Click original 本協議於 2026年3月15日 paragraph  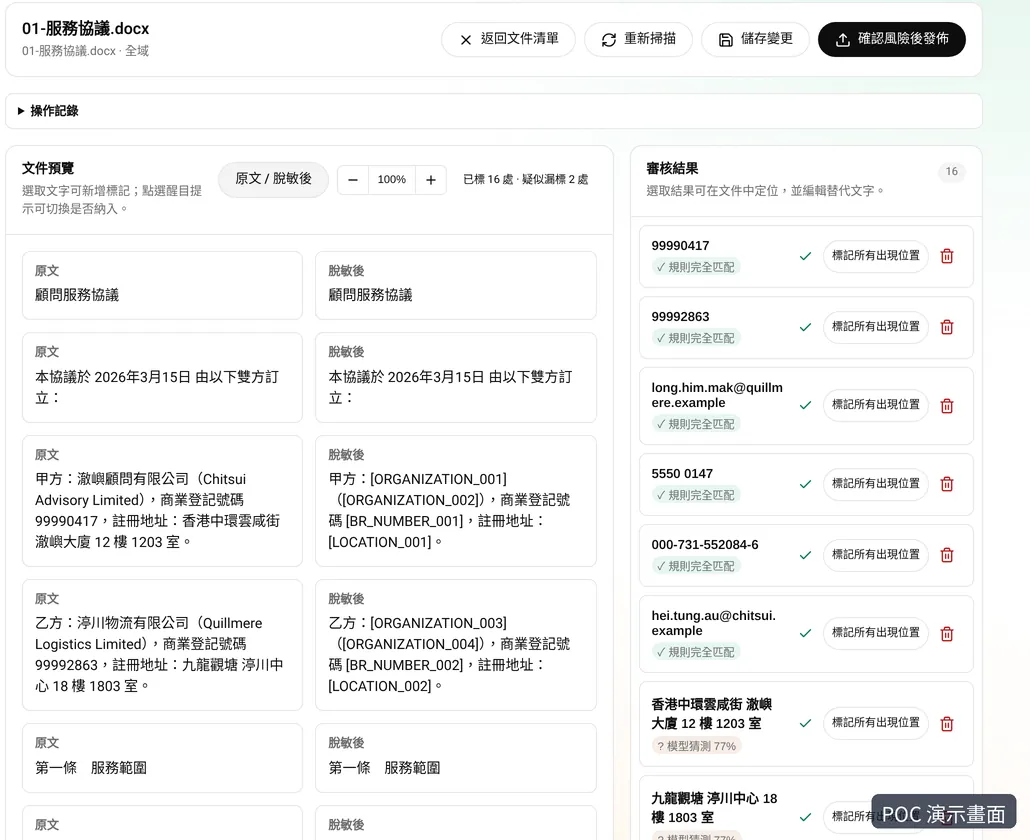pos(162,377)
